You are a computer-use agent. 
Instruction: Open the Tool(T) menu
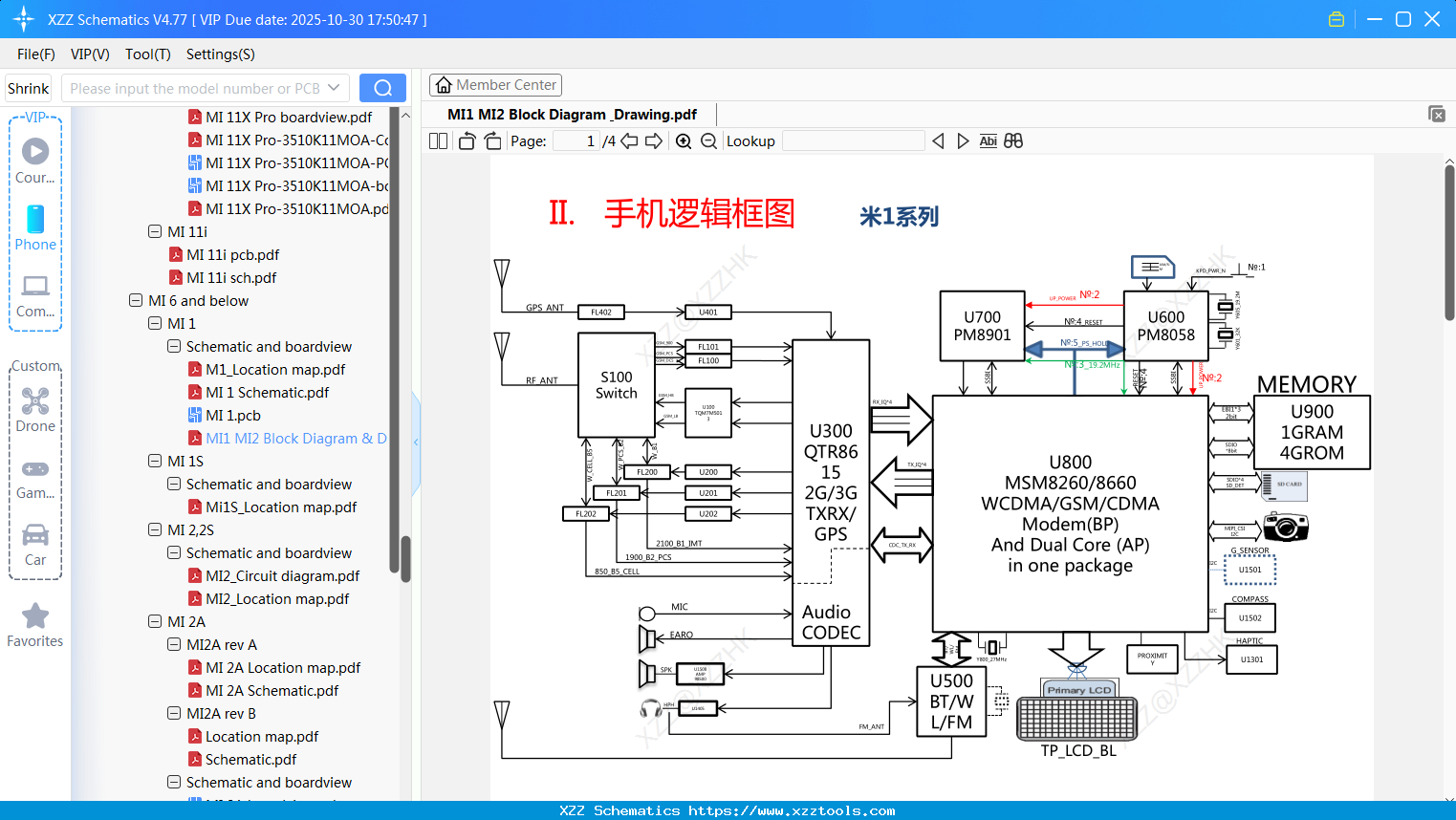[x=147, y=54]
